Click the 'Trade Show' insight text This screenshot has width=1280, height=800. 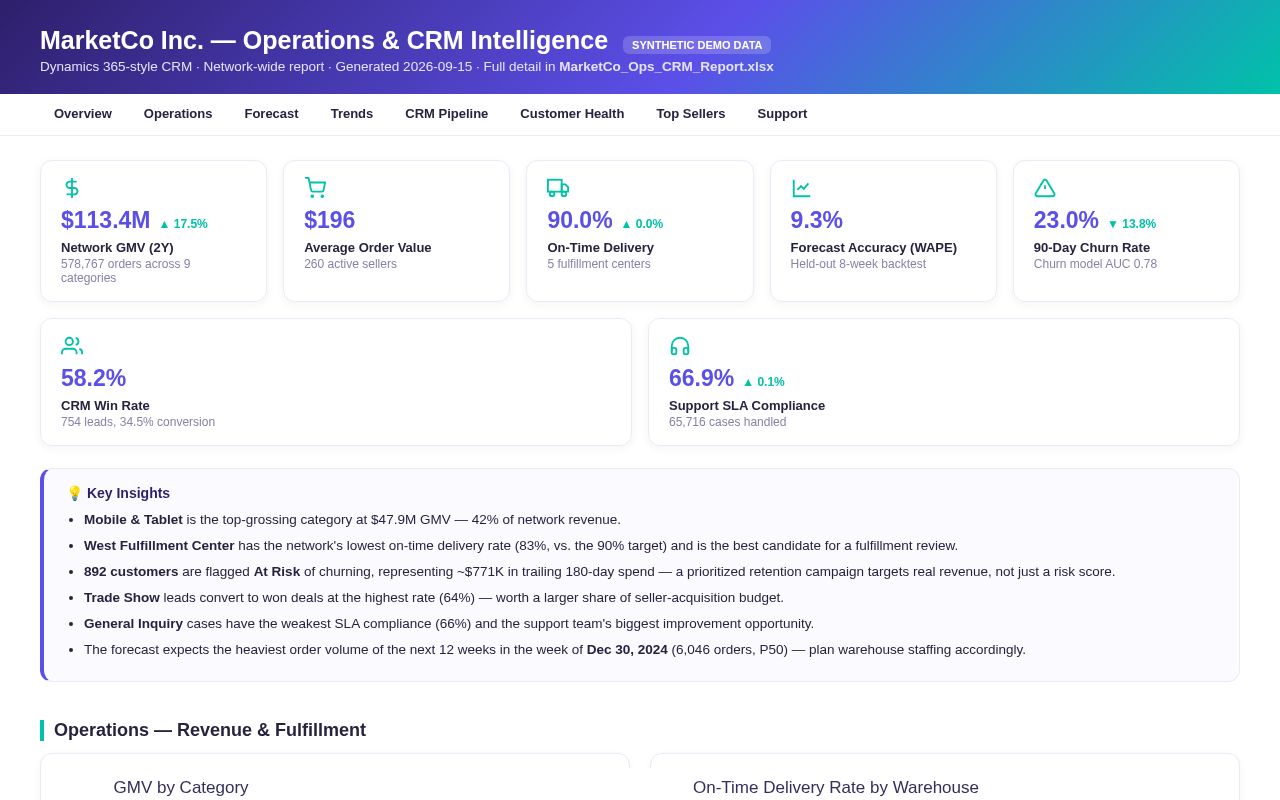click(x=122, y=598)
